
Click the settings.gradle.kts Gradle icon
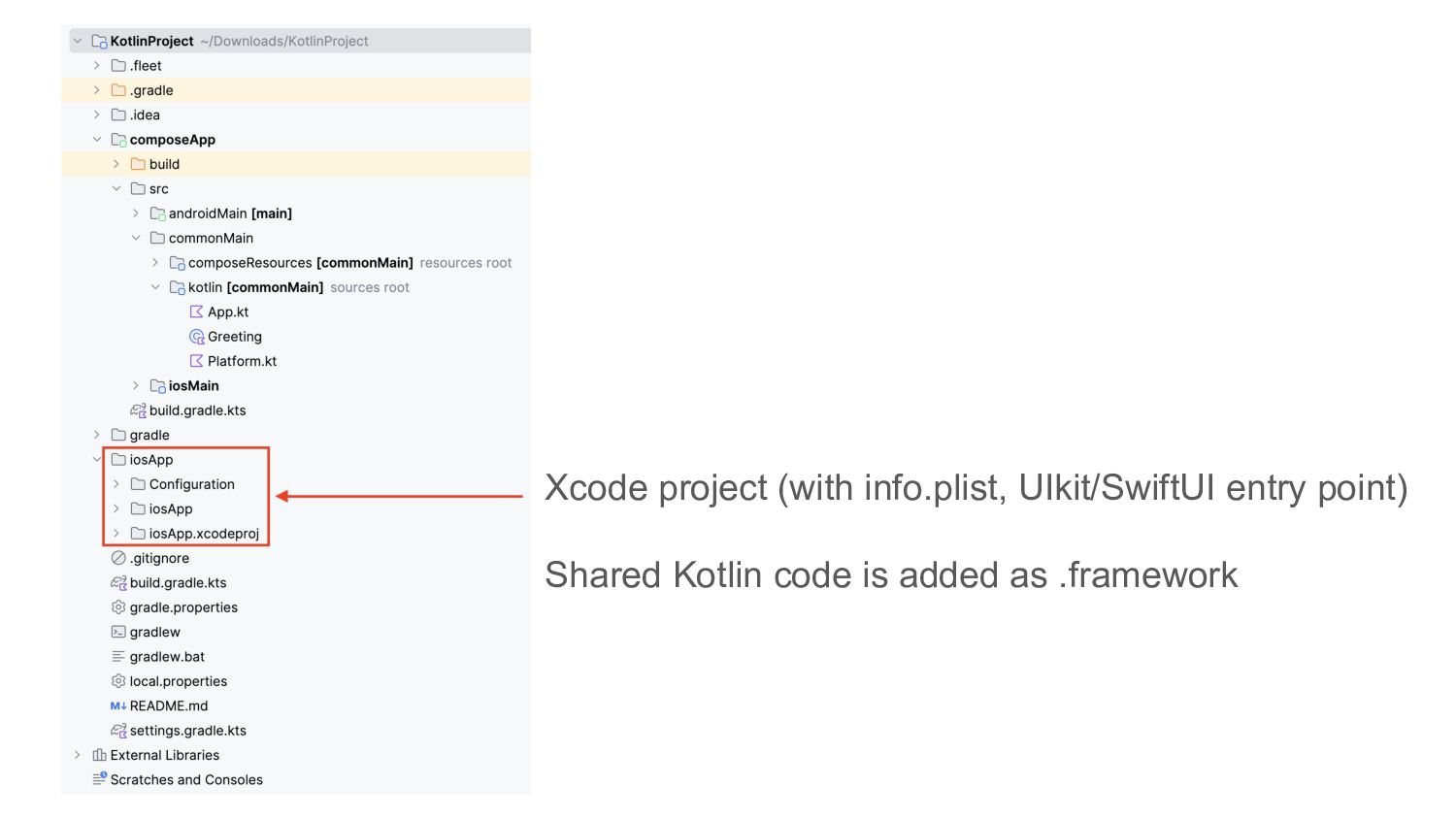[118, 731]
